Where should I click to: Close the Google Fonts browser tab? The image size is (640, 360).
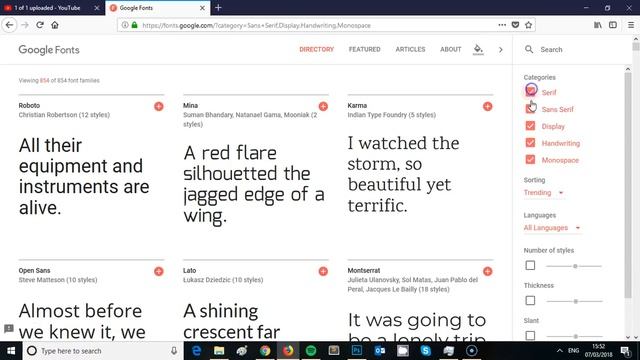point(202,8)
